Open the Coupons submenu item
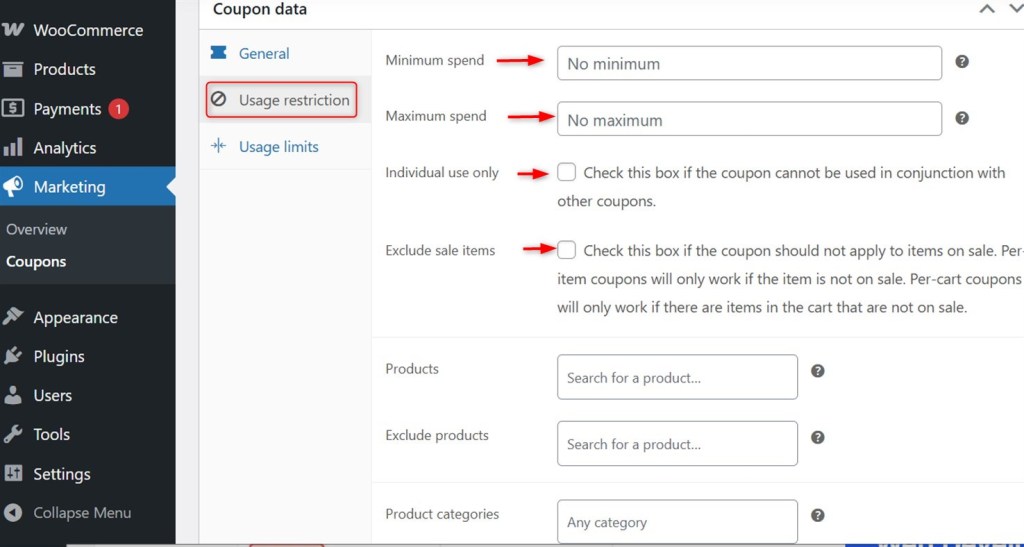The height and width of the screenshot is (547, 1024). point(36,262)
